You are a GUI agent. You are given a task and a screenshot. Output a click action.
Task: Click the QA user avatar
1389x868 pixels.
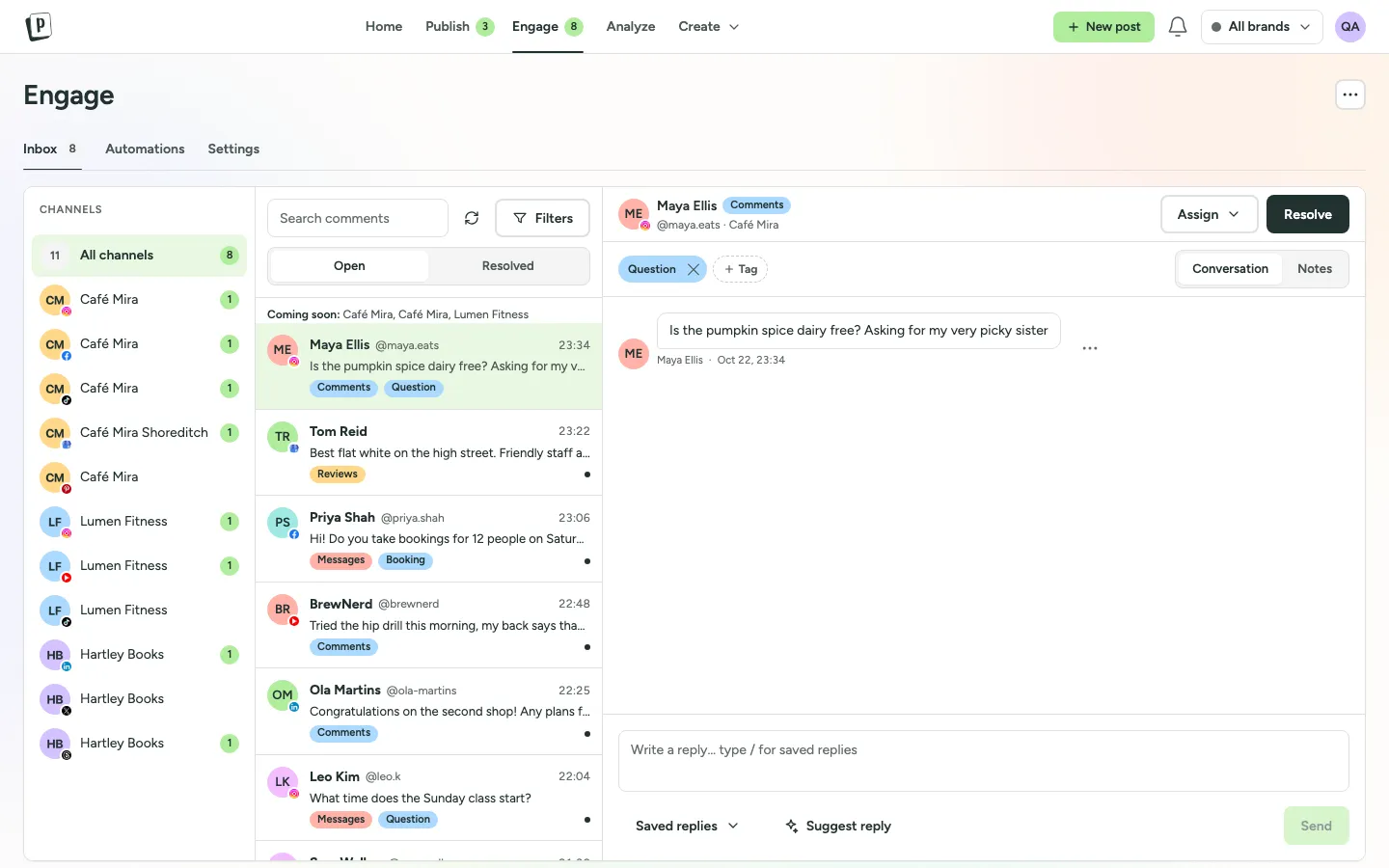tap(1349, 27)
